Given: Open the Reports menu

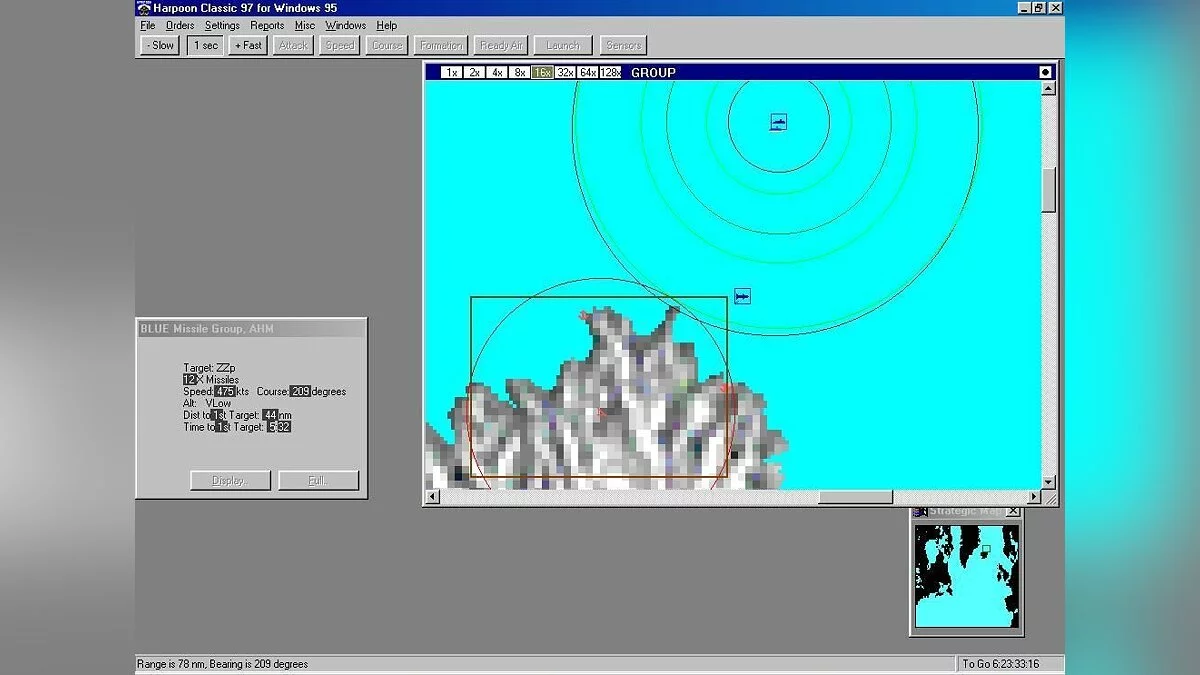Looking at the screenshot, I should coord(267,25).
